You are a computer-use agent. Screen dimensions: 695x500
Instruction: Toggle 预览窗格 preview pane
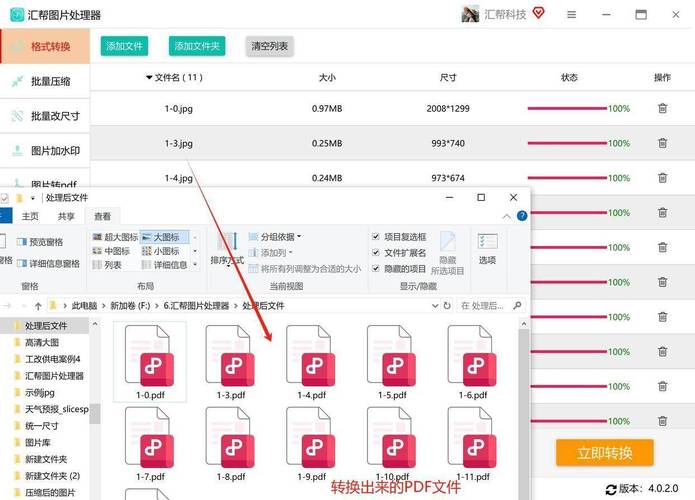[40, 242]
